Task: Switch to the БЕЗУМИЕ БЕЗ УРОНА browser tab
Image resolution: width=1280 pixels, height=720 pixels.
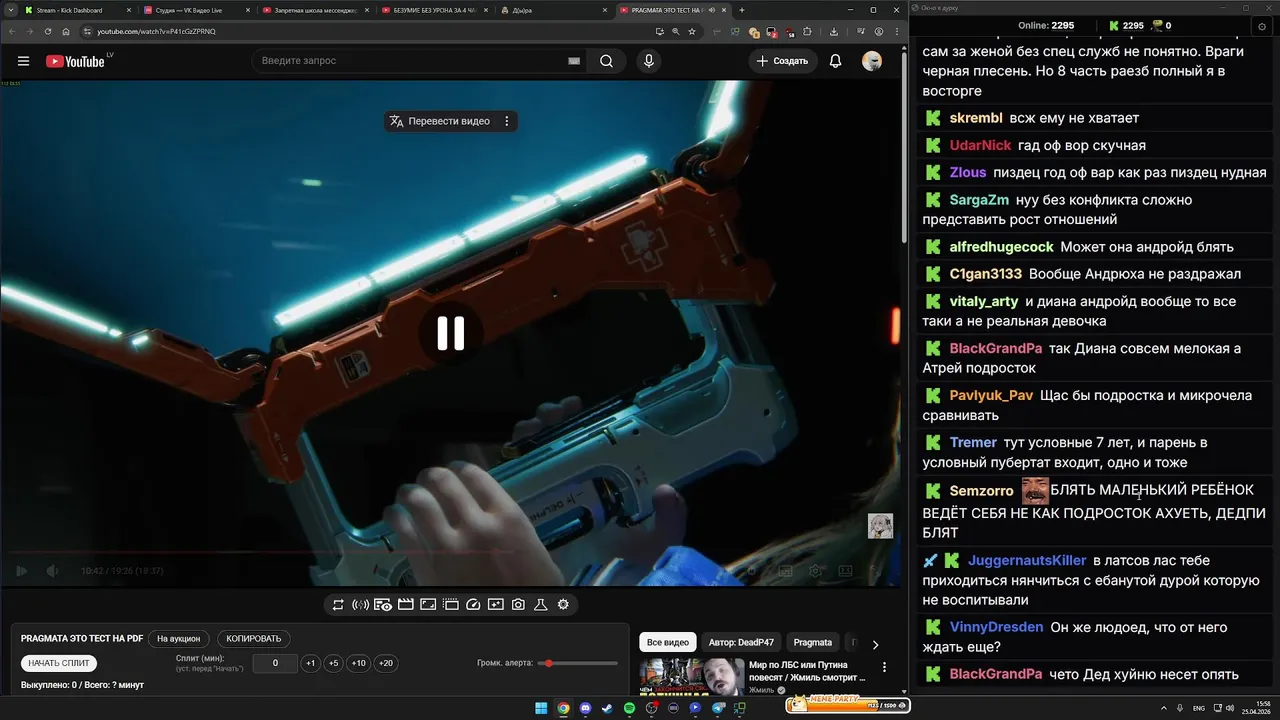Action: tap(432, 10)
